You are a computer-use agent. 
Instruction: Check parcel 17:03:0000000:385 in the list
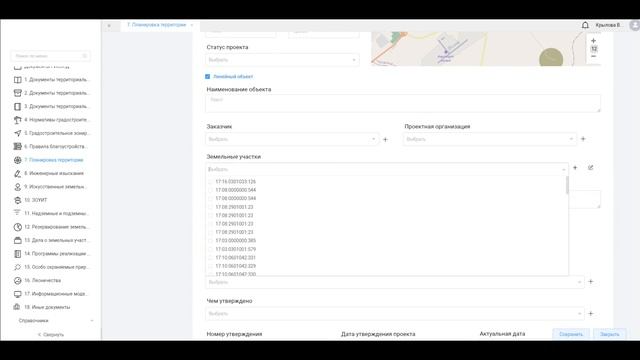(211, 241)
